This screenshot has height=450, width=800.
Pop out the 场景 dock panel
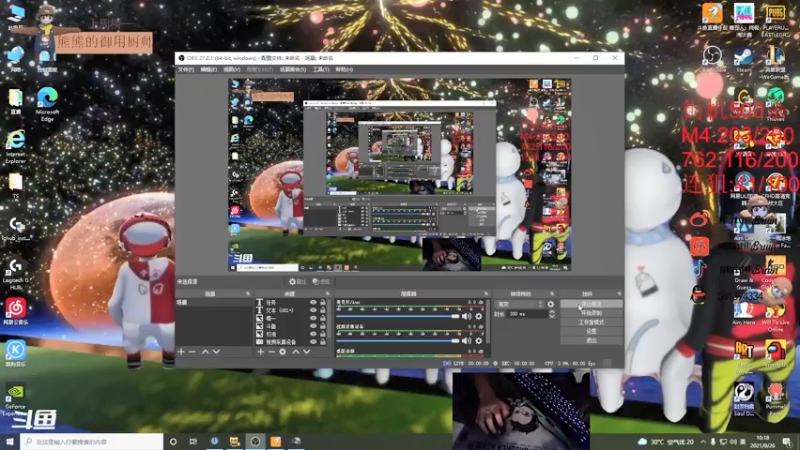[248, 294]
